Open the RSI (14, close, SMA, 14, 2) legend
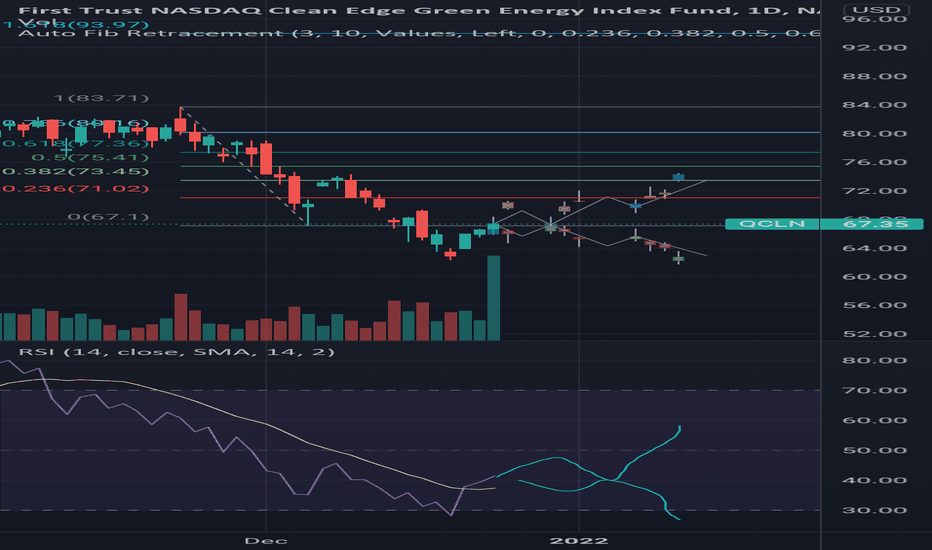Viewport: 932px width, 550px height. tap(177, 352)
